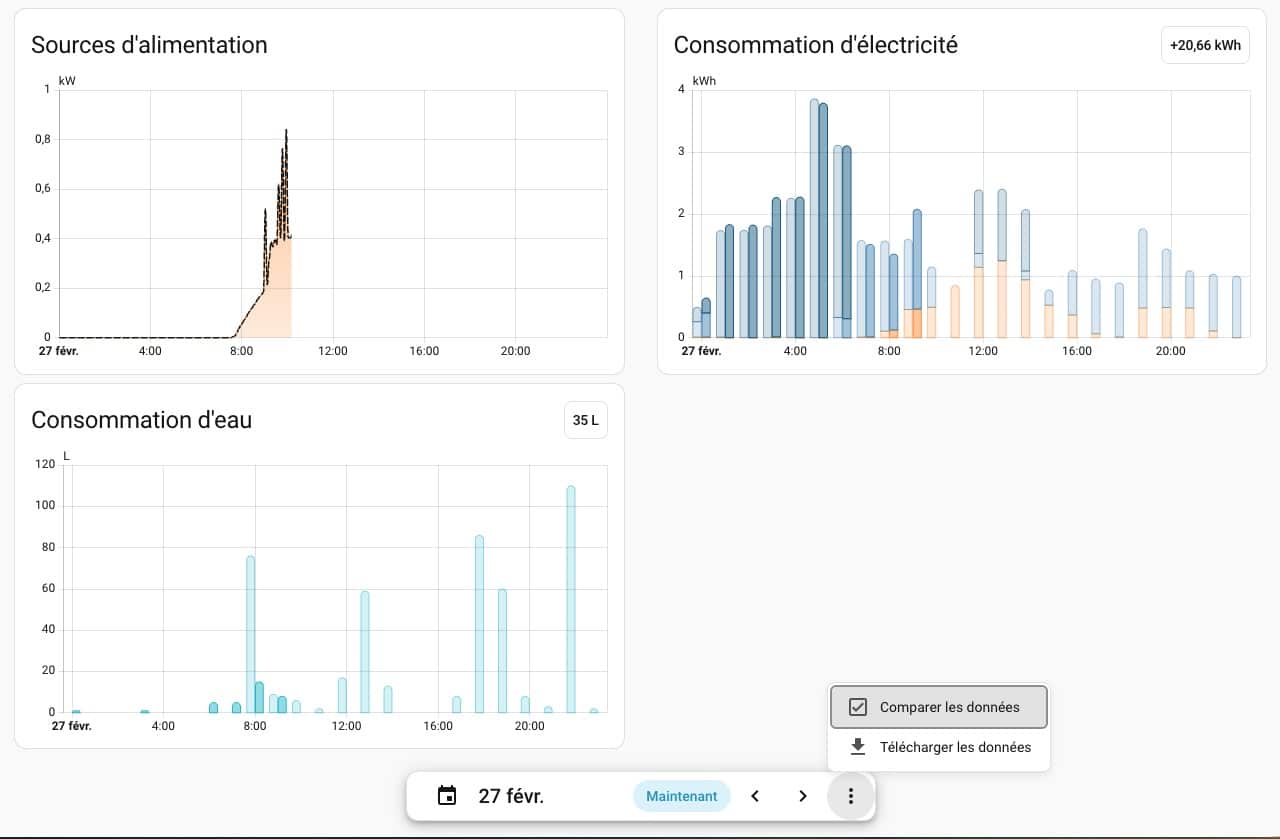Viewport: 1280px width, 839px height.
Task: Click the +20,66 kWh comparison badge
Action: tap(1204, 45)
